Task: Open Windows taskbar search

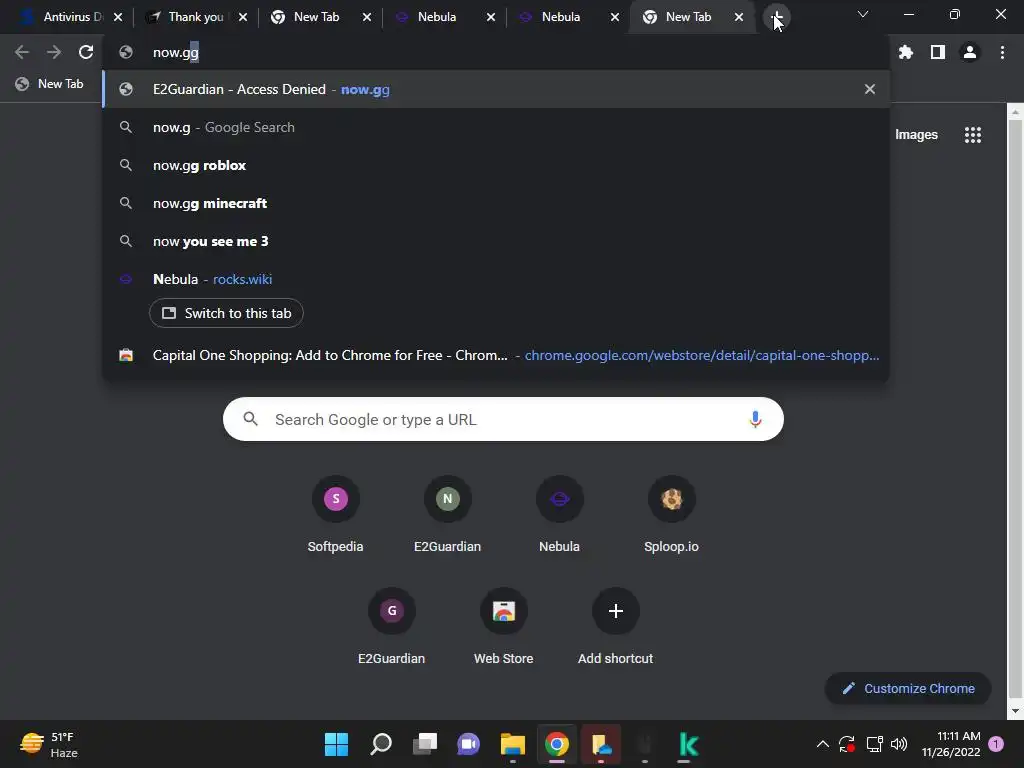Action: [x=381, y=744]
